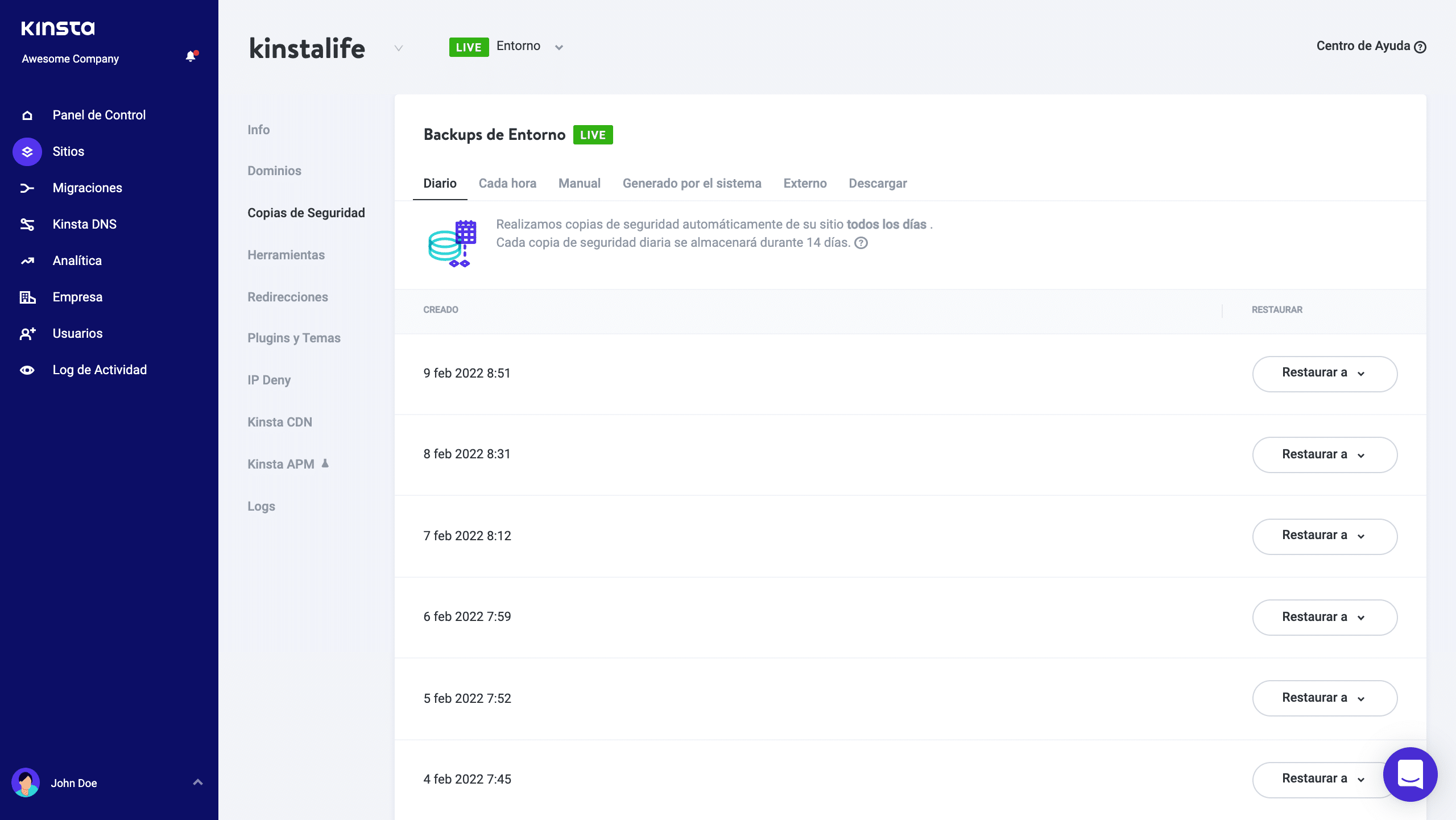
Task: Open the Intercom chat bubble
Action: [1409, 775]
